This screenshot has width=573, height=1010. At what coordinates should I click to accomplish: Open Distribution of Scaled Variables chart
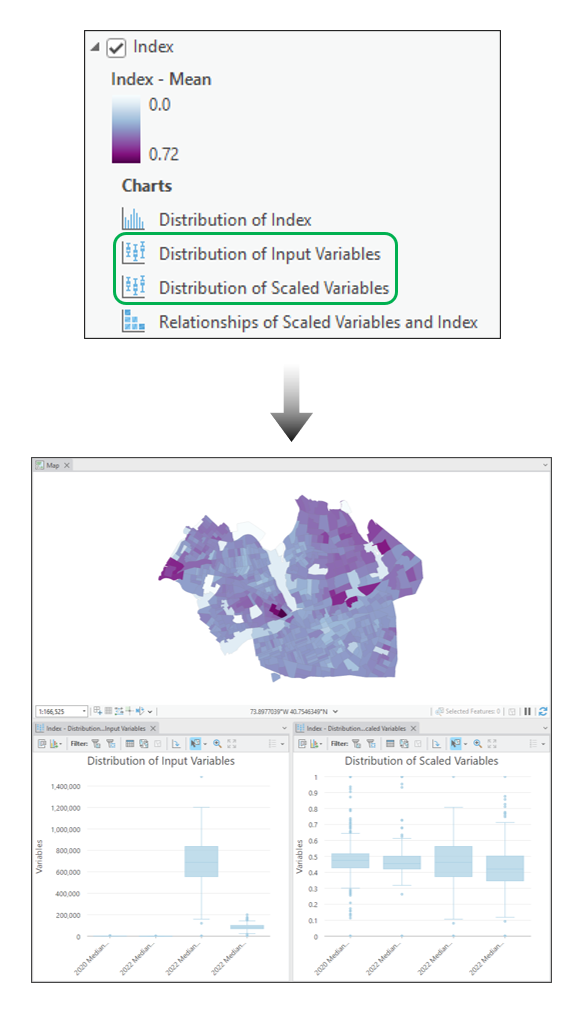click(x=274, y=287)
